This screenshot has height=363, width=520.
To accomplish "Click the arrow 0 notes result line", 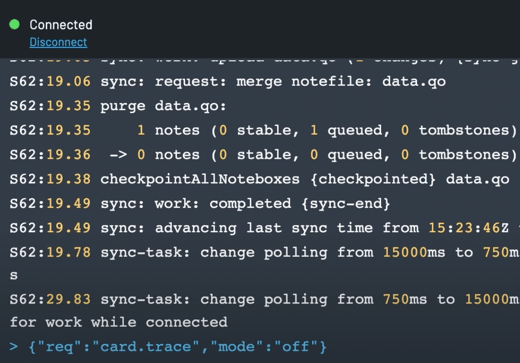I will (x=263, y=155).
